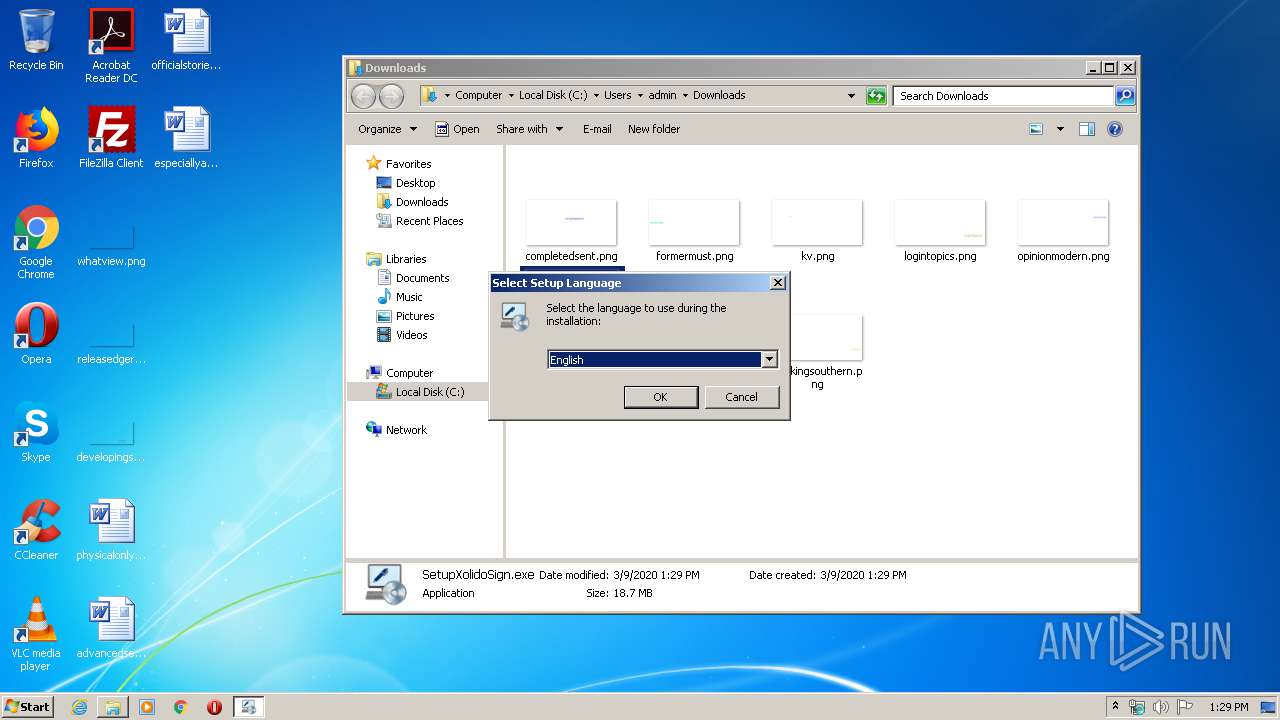
Task: Cancel the Select Setup Language dialog
Action: (741, 397)
